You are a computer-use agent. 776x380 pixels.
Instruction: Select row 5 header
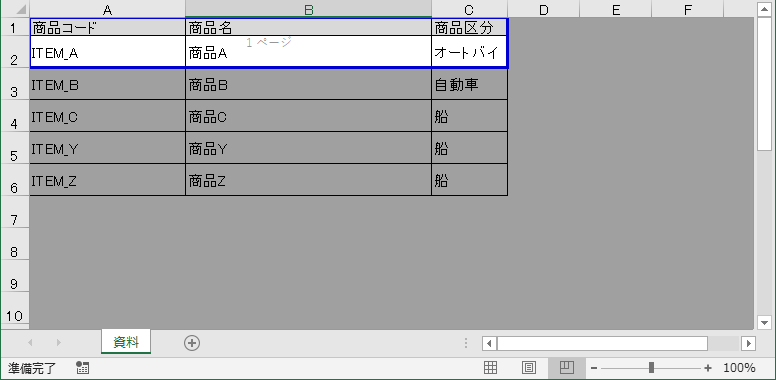15,148
